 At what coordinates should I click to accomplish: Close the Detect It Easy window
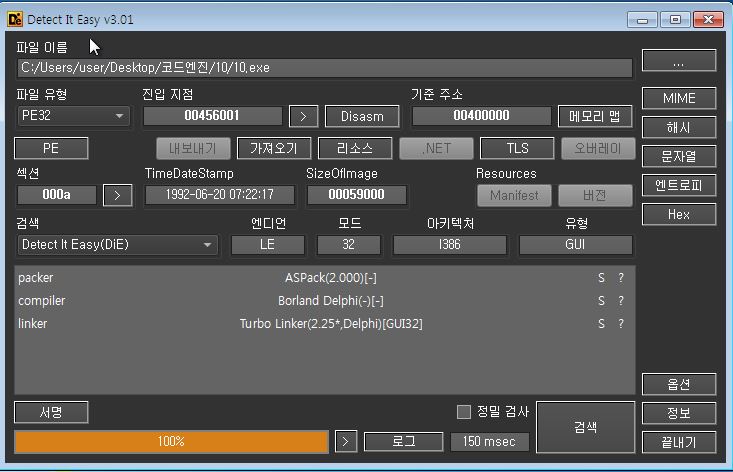pyautogui.click(x=708, y=20)
